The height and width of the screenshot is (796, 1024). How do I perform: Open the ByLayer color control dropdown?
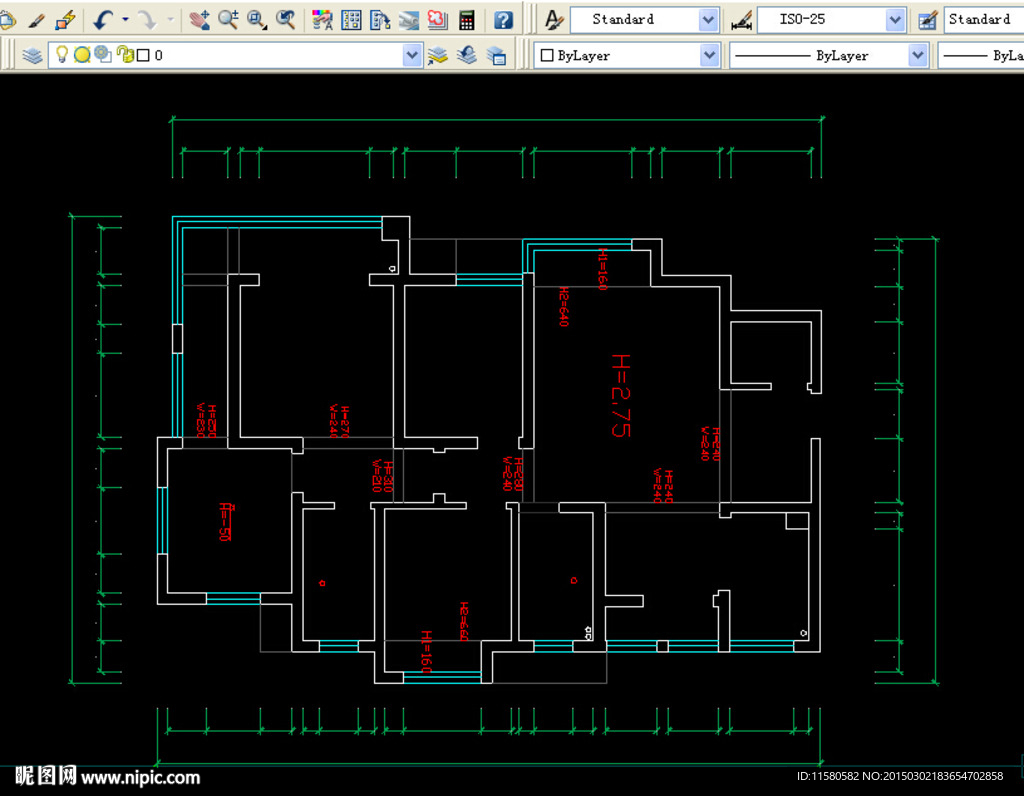point(709,56)
